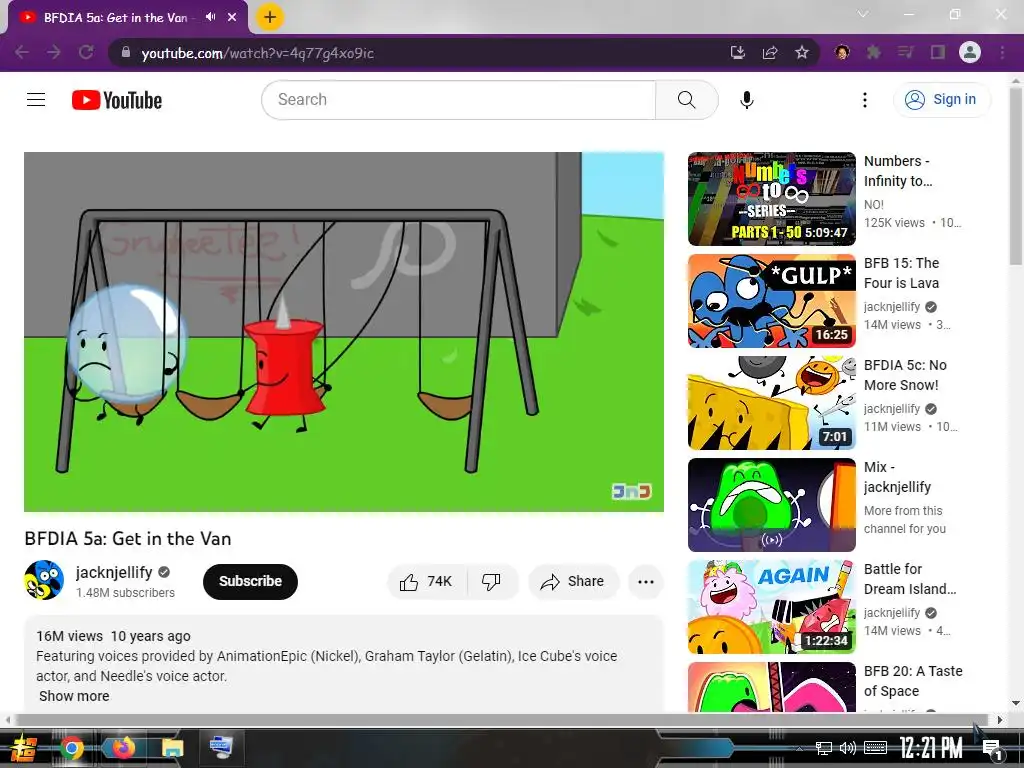Open network status tray icon

point(824,748)
